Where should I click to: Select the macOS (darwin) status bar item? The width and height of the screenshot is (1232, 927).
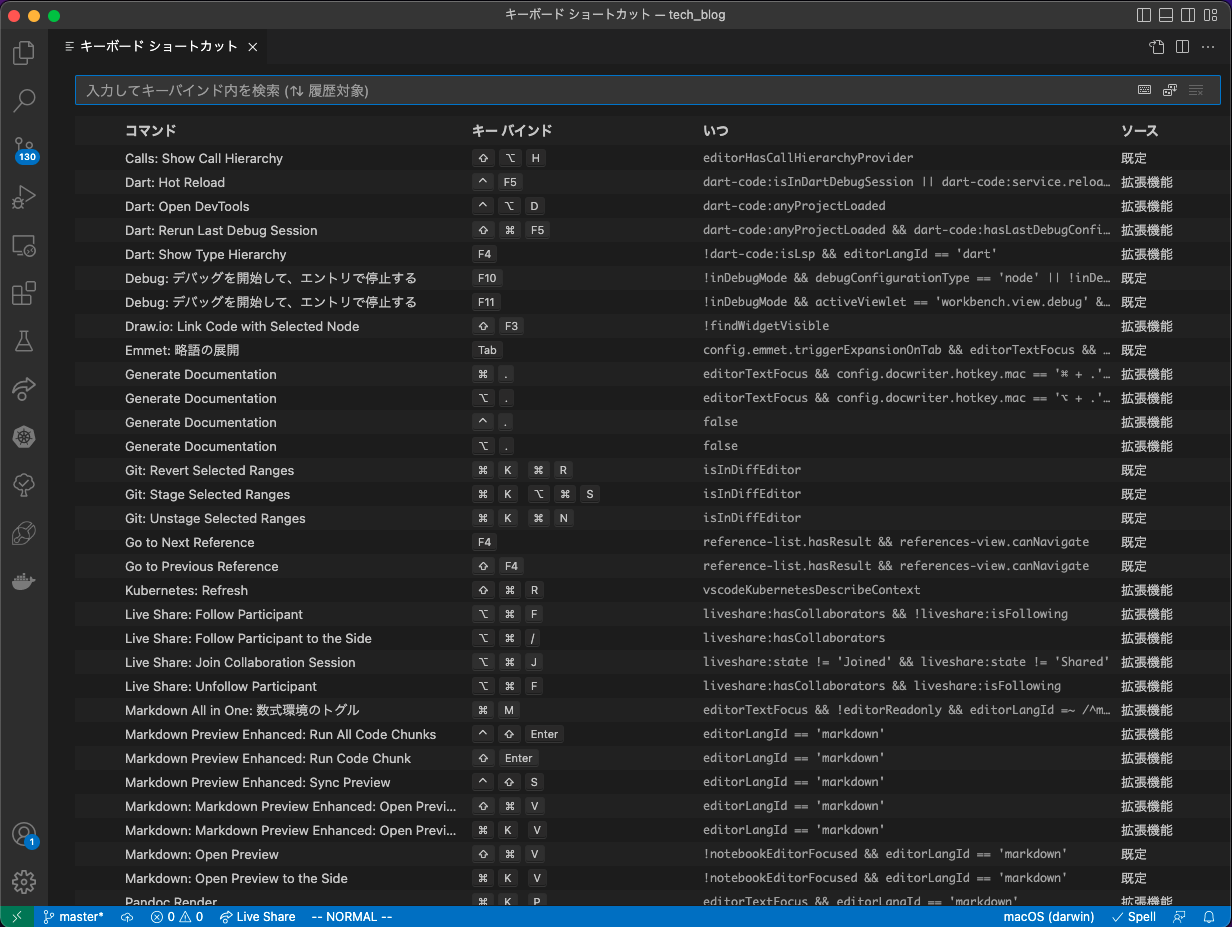[x=1048, y=916]
